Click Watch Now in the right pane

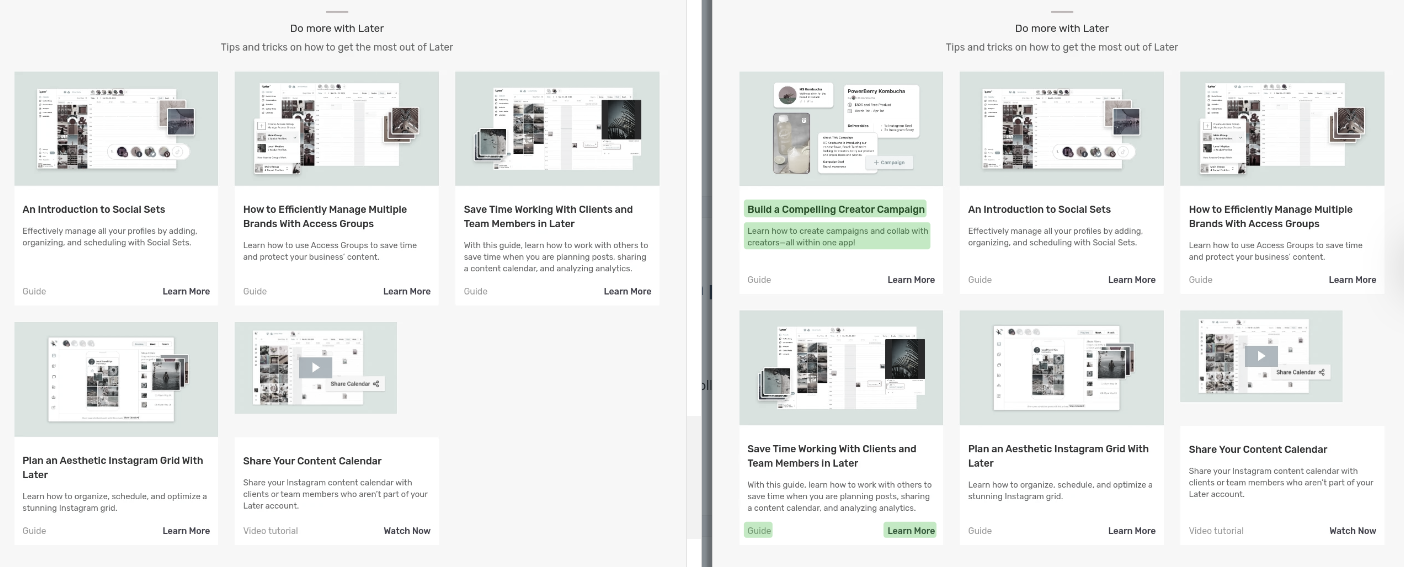pyautogui.click(x=1352, y=531)
